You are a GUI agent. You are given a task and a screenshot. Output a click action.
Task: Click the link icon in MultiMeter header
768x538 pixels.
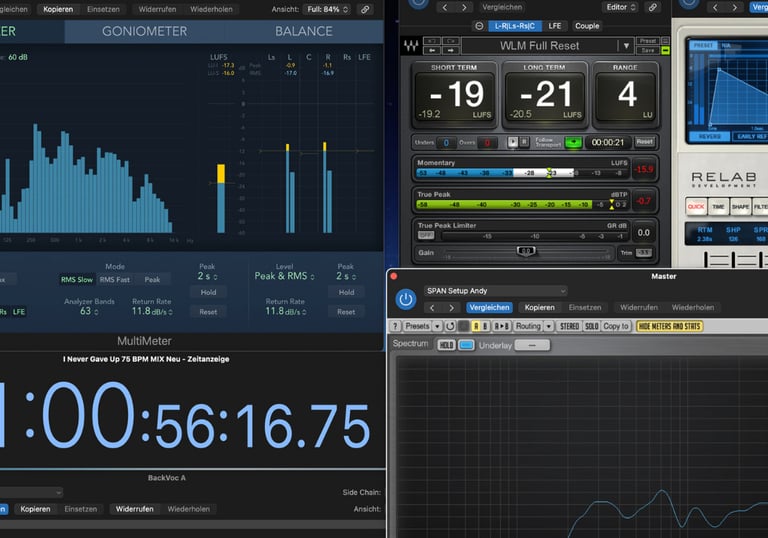(x=365, y=9)
